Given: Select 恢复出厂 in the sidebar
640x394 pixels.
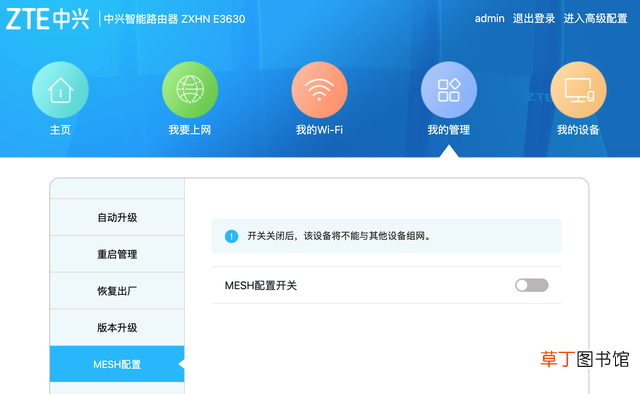Looking at the screenshot, I should (117, 291).
